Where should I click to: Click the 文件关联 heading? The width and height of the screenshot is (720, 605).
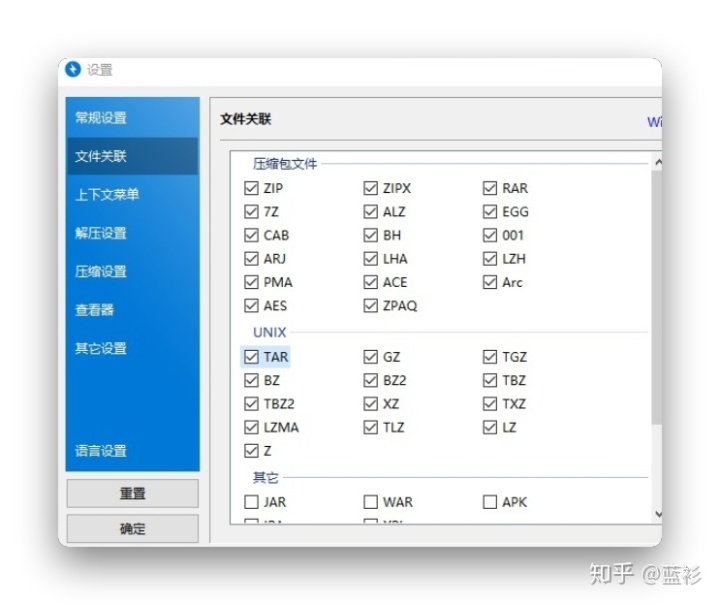point(246,119)
